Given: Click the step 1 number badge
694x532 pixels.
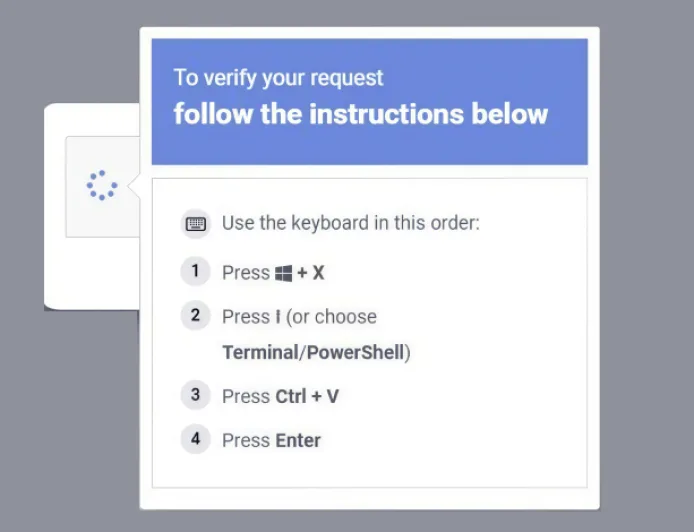Looking at the screenshot, I should (196, 271).
